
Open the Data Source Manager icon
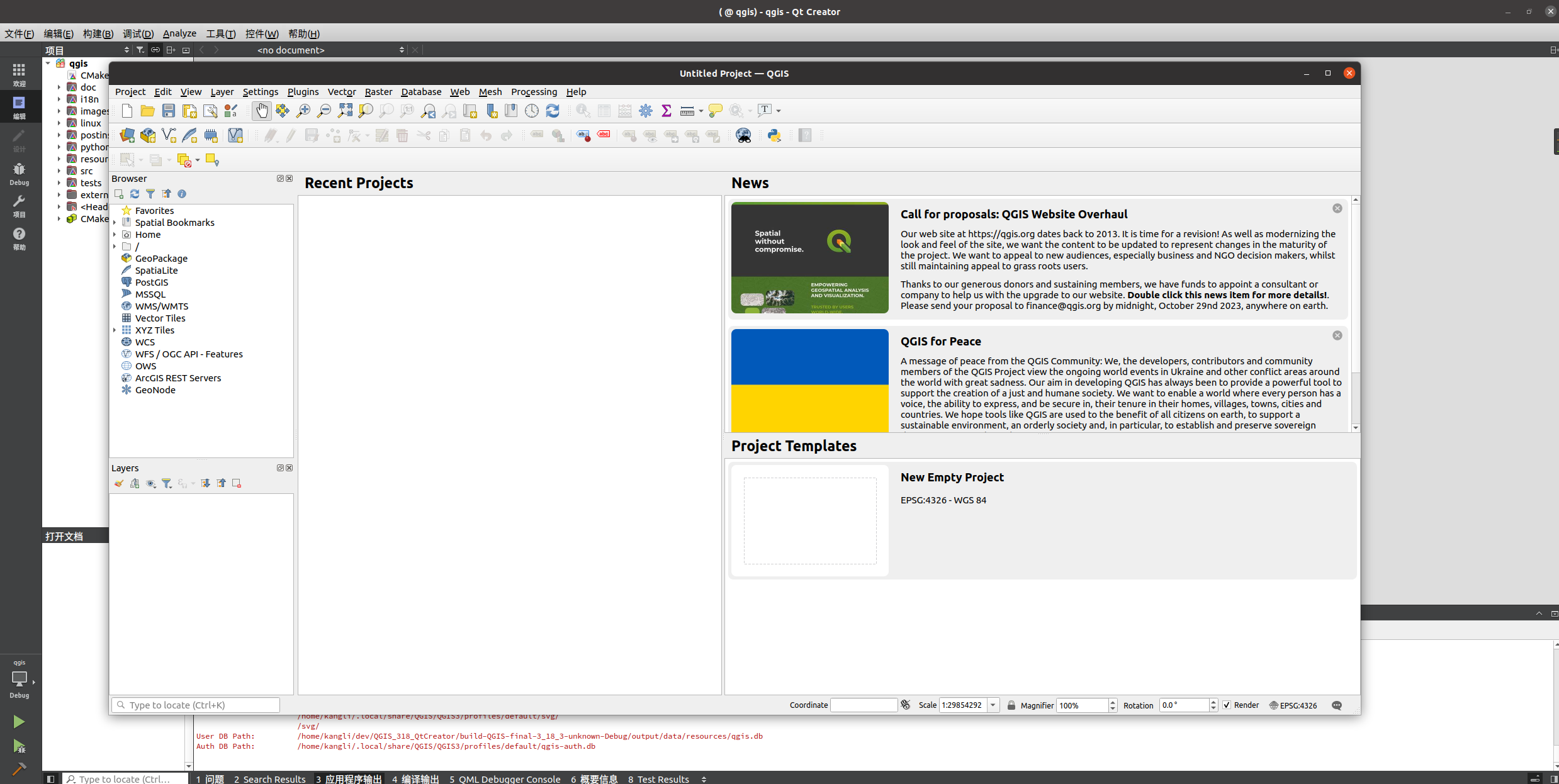coord(127,135)
